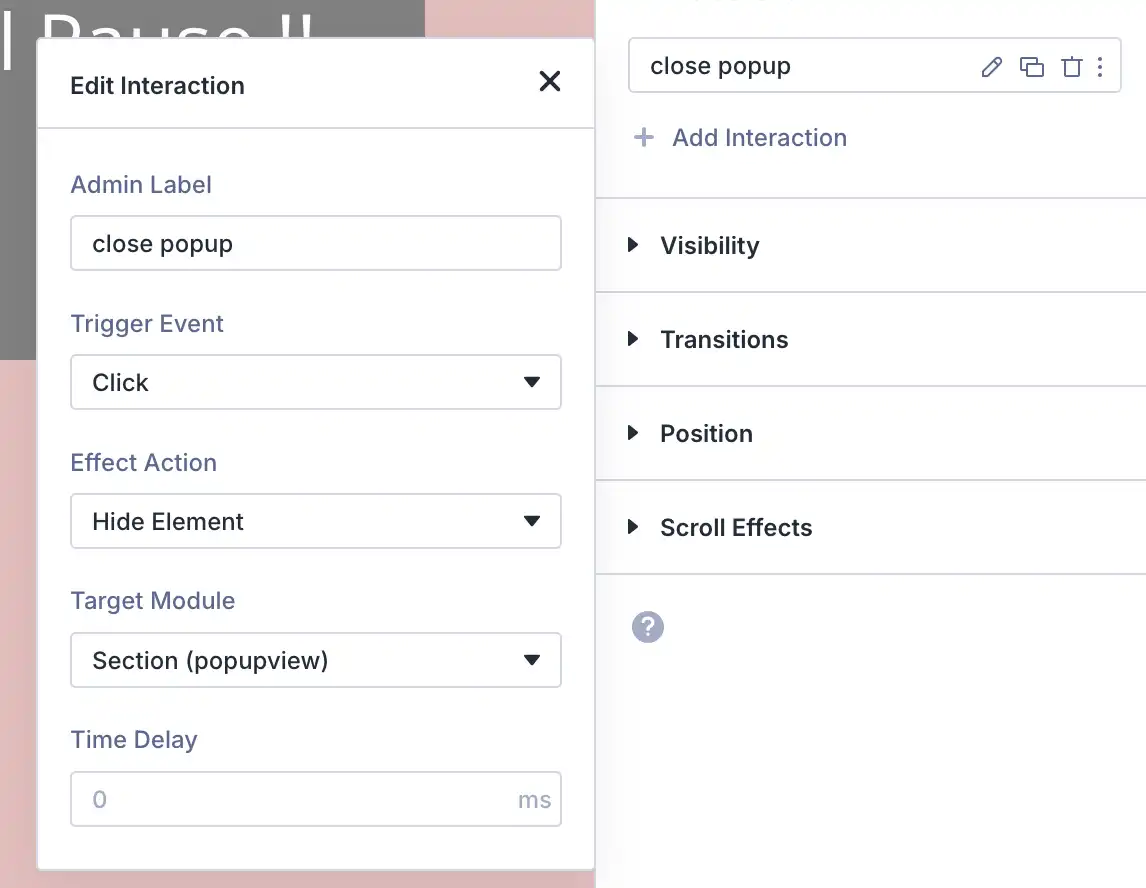Expand the Transitions section
The height and width of the screenshot is (888, 1146).
(723, 340)
